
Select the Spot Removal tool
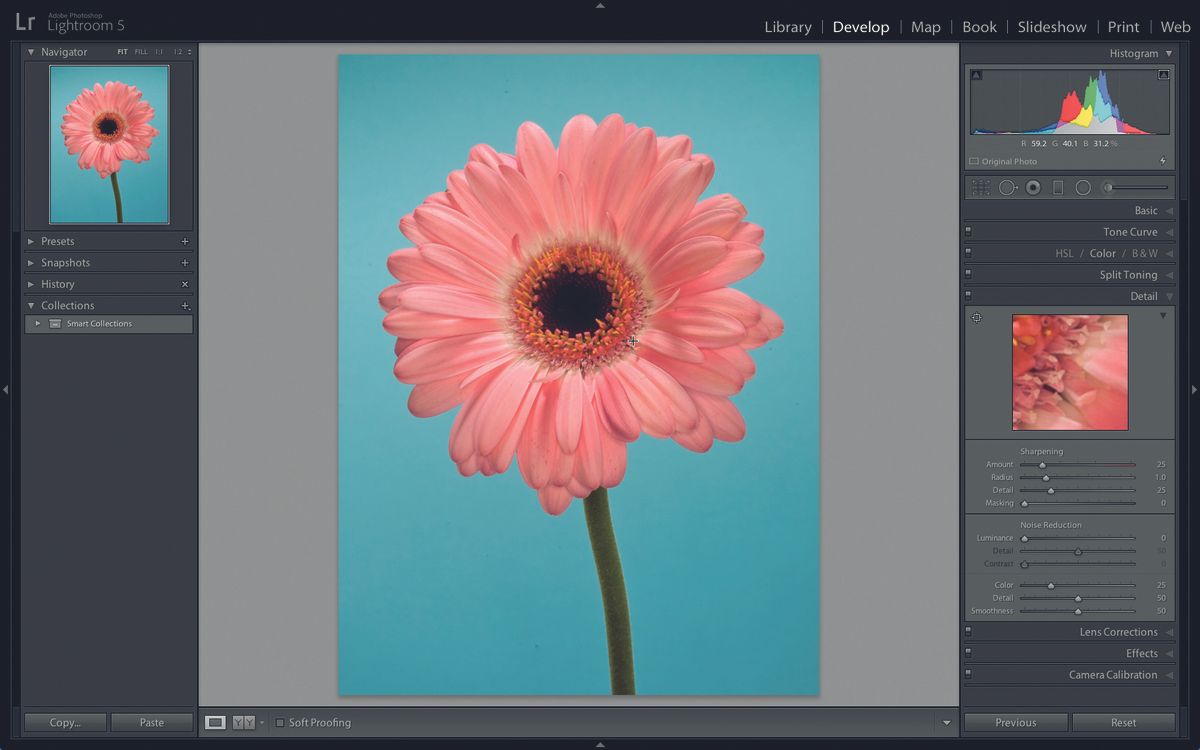point(1007,187)
